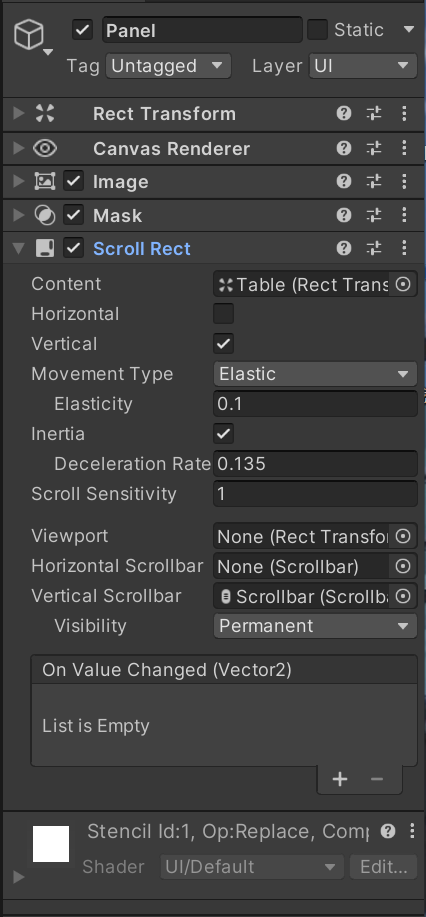This screenshot has height=917, width=426.
Task: Open the Layer dropdown set to UI
Action: (x=363, y=66)
